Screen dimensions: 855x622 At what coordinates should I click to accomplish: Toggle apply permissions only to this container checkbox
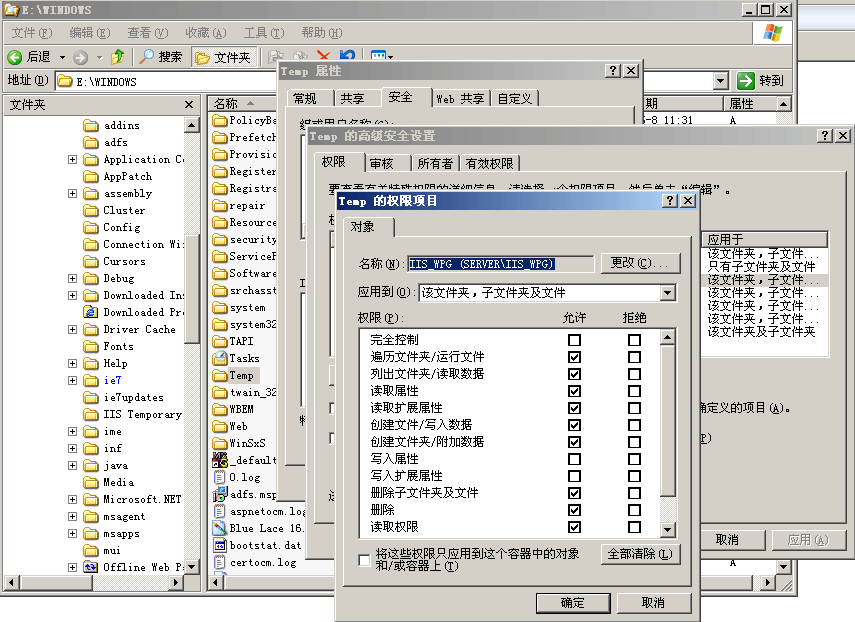tap(364, 560)
